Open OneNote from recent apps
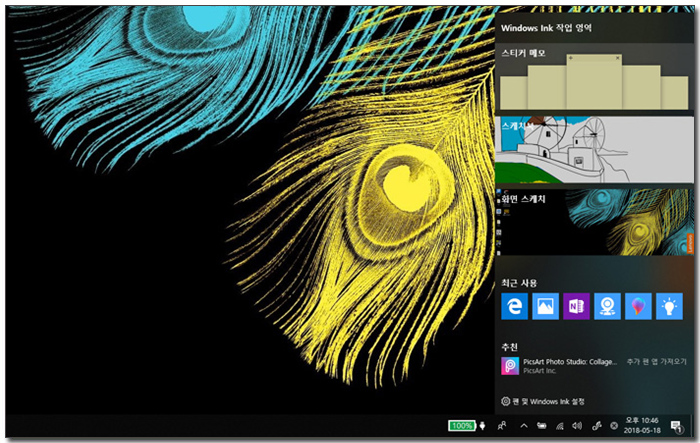Viewport: 700px width, 443px height. point(576,308)
